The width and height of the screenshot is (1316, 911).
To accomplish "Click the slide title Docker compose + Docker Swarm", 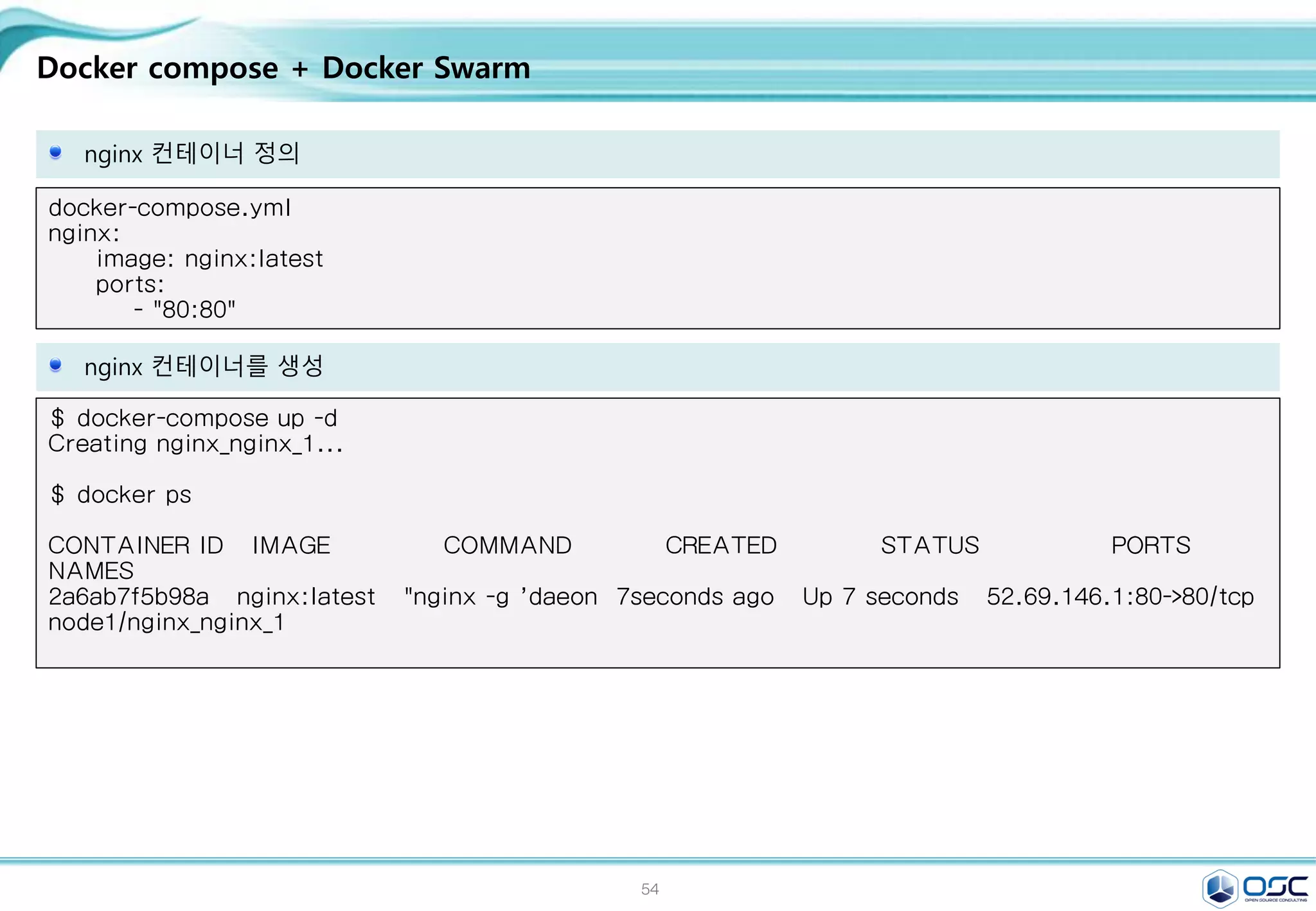I will (283, 68).
